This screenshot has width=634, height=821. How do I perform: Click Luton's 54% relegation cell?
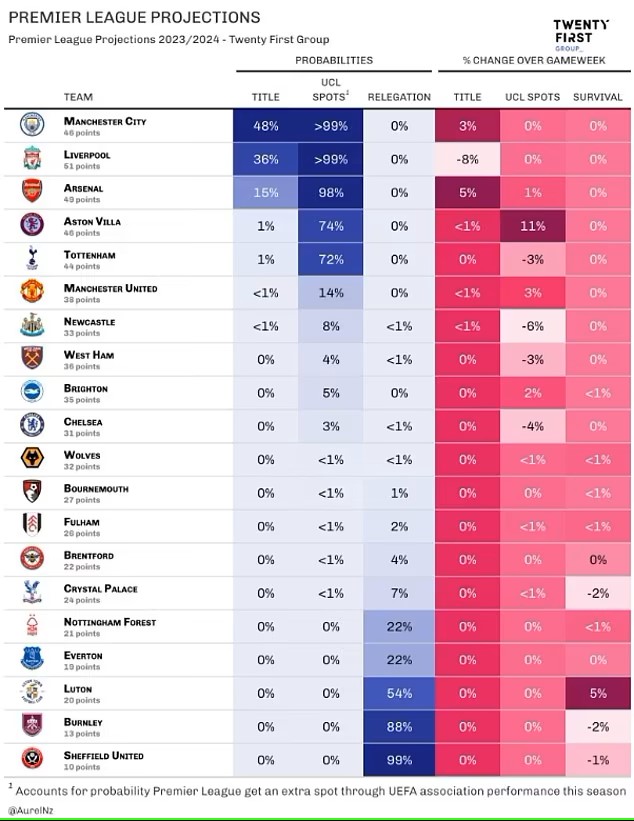click(399, 693)
